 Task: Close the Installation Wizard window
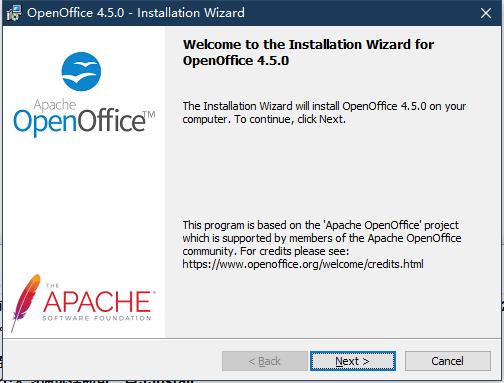click(486, 13)
